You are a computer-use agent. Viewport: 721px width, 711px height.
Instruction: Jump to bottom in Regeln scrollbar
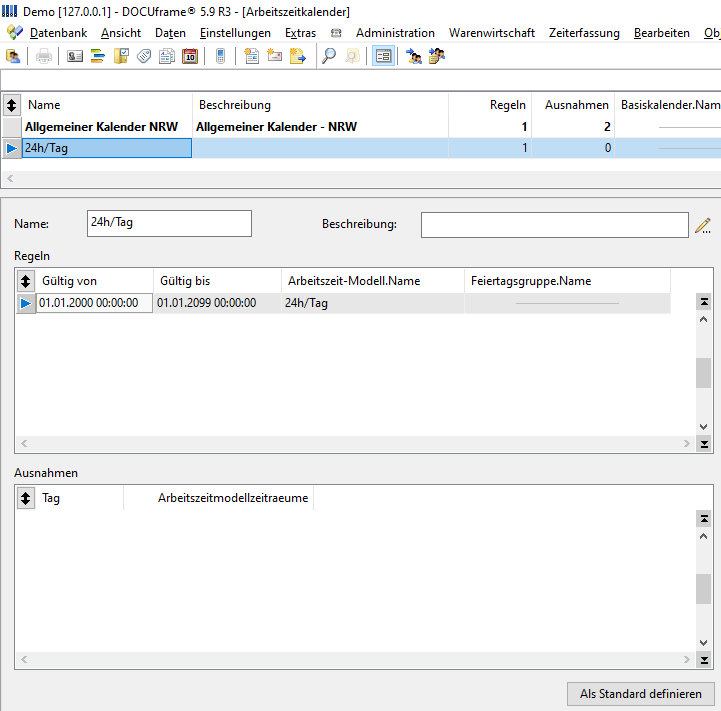click(704, 444)
